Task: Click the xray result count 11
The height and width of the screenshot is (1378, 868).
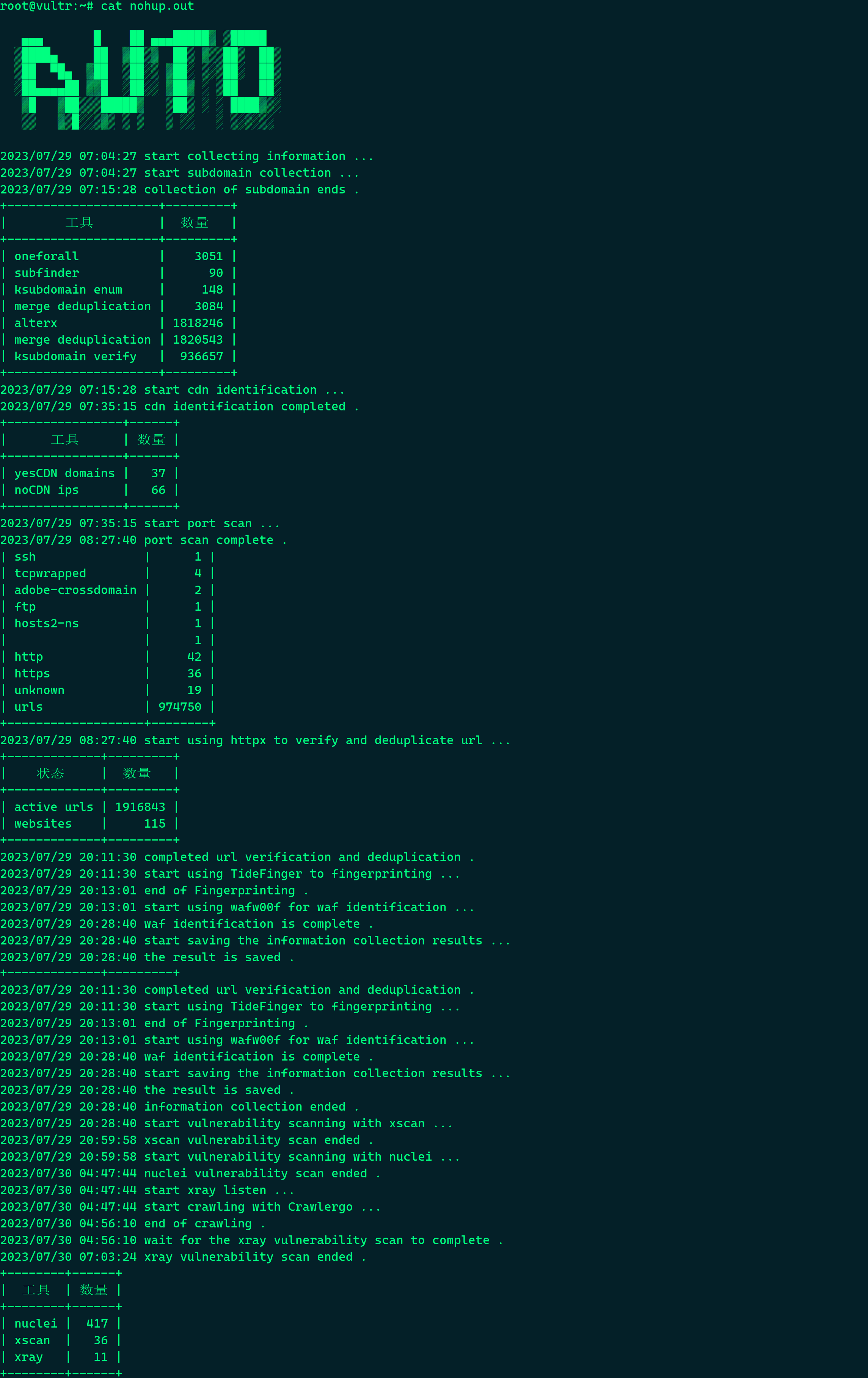Action: 101,1357
